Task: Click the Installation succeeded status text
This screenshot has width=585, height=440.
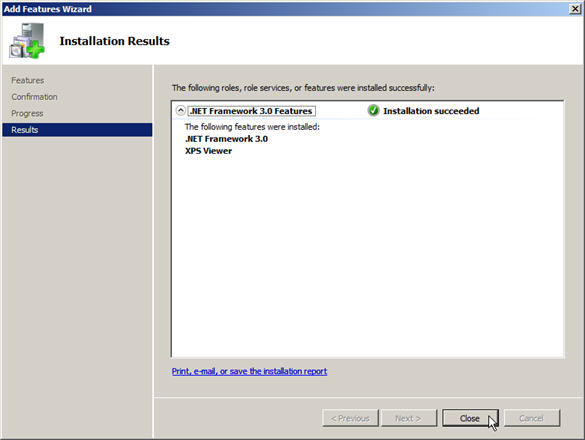Action: (x=431, y=111)
